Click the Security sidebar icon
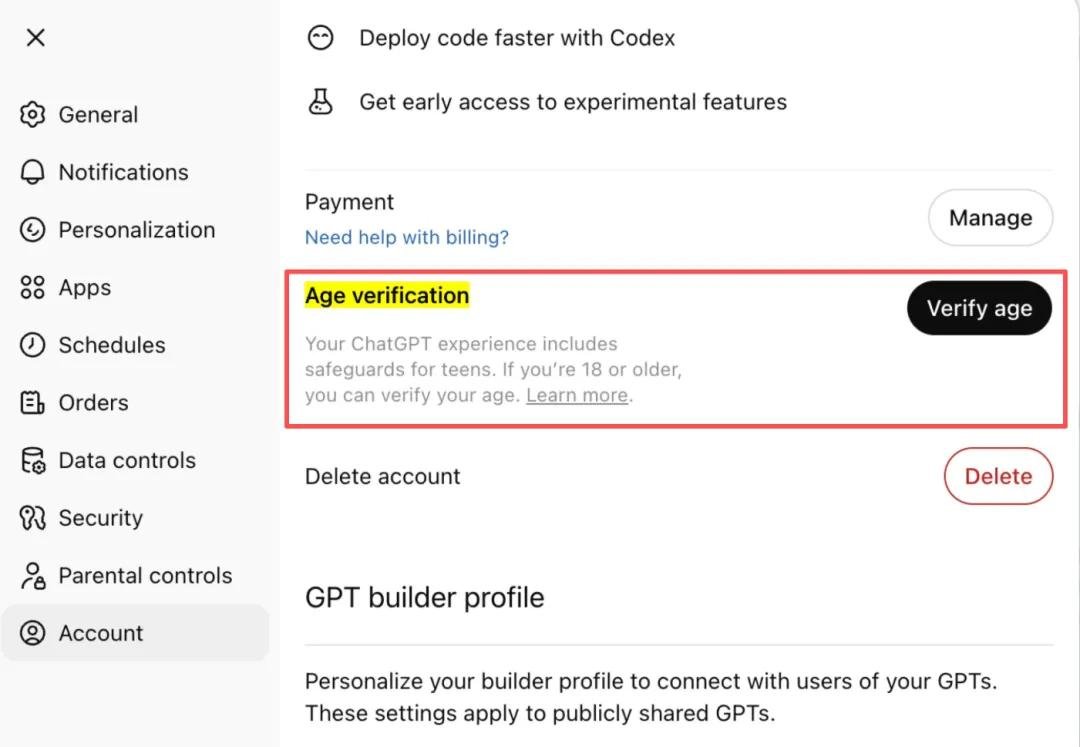This screenshot has width=1080, height=747. tap(33, 518)
